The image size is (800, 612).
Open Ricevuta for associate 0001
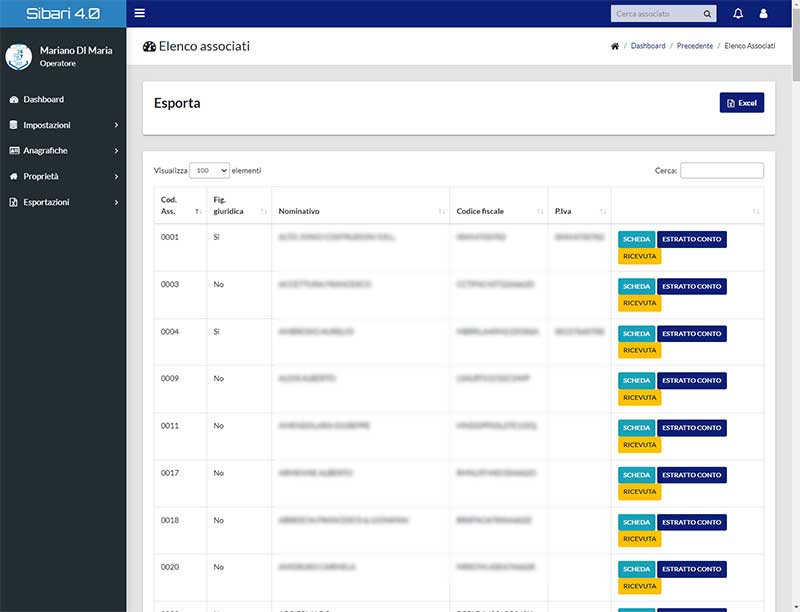[x=640, y=256]
